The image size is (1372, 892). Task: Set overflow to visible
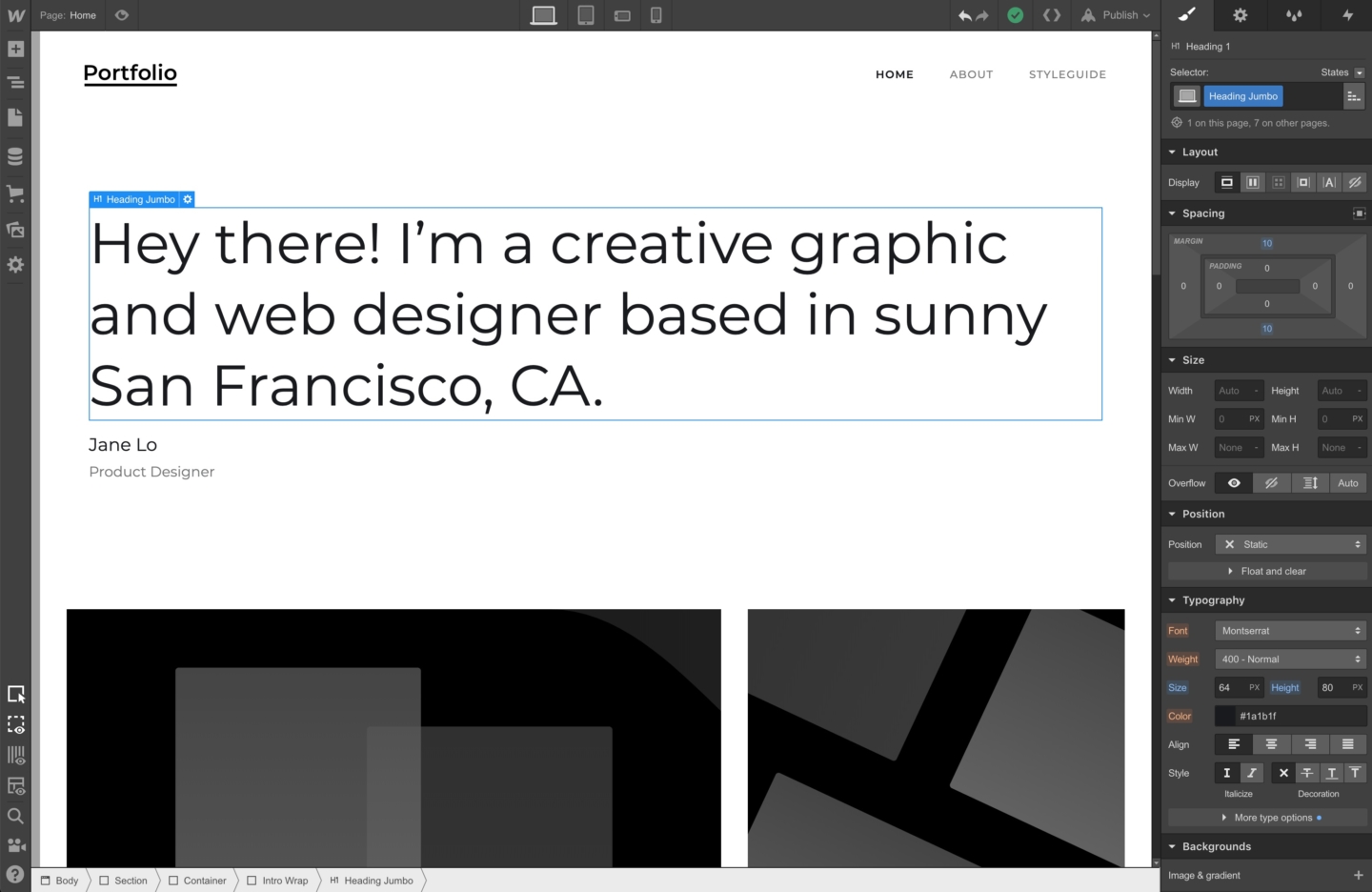pos(1234,483)
